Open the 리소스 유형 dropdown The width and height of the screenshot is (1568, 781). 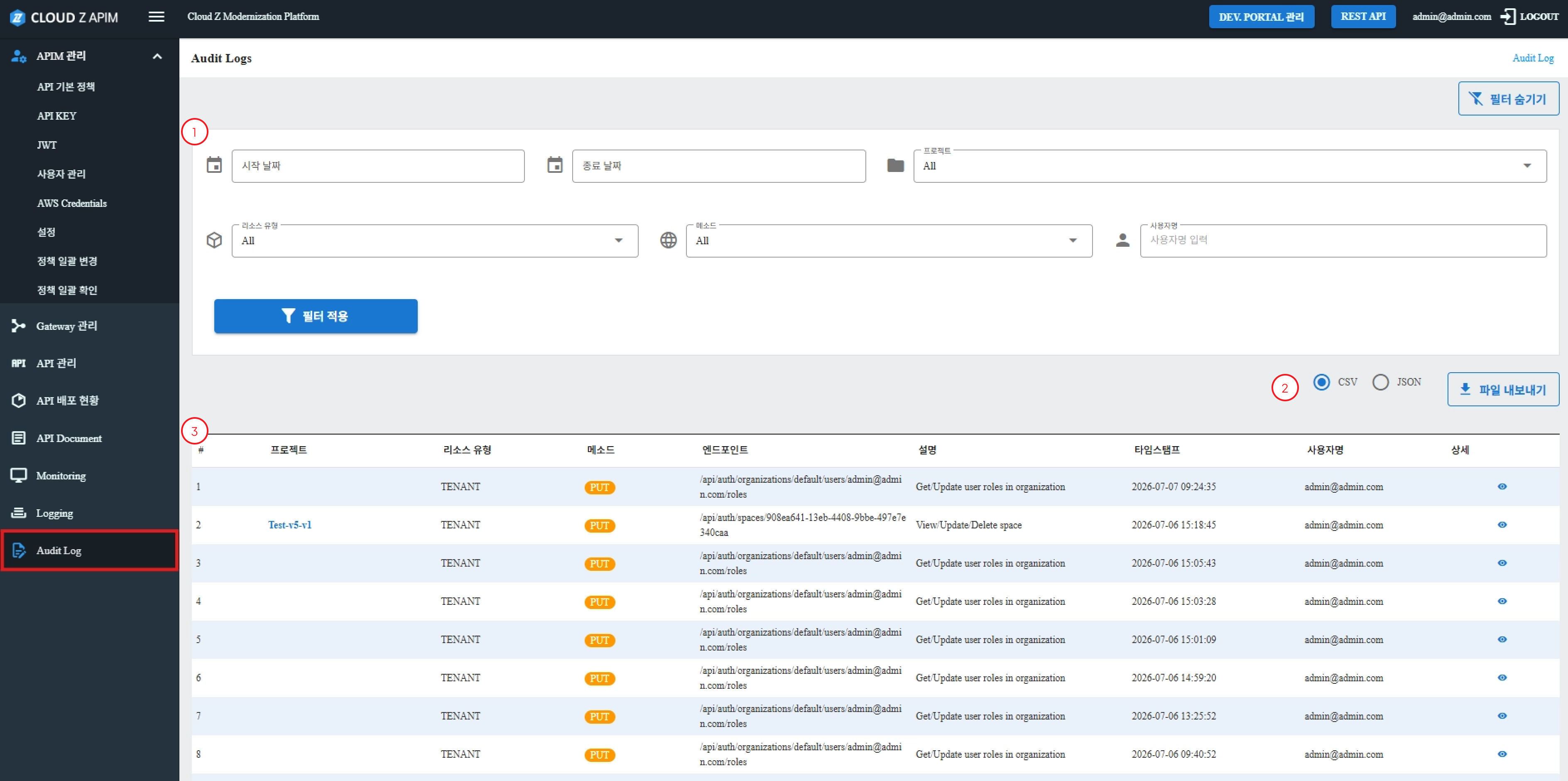point(435,241)
